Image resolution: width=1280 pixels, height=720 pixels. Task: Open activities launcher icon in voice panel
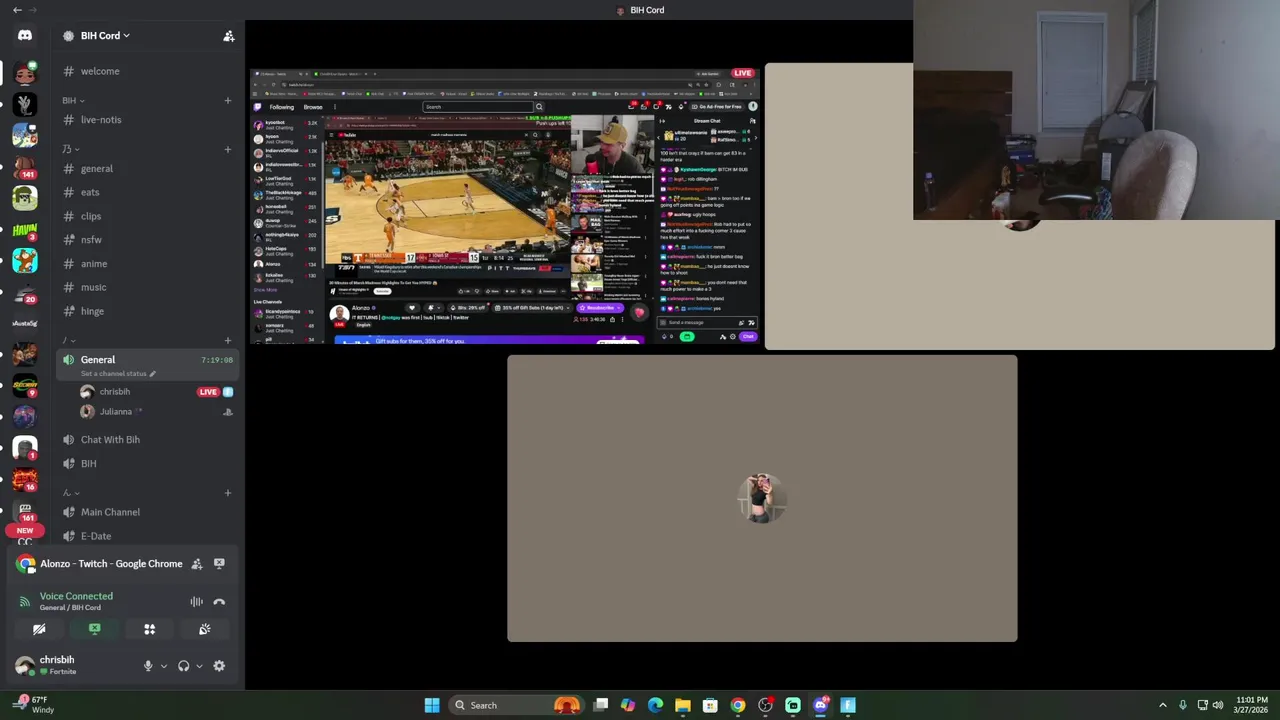149,629
